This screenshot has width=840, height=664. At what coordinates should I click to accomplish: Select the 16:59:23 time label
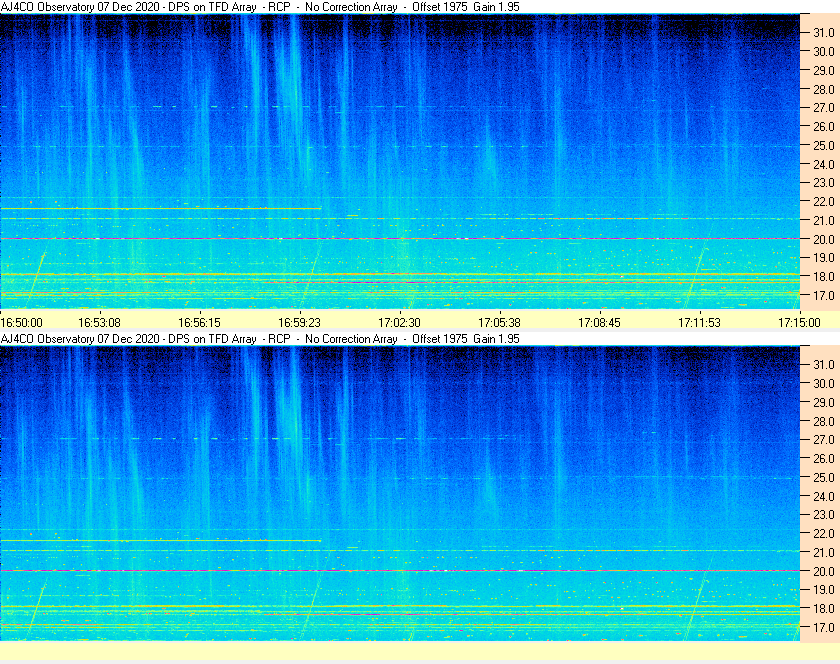click(299, 323)
